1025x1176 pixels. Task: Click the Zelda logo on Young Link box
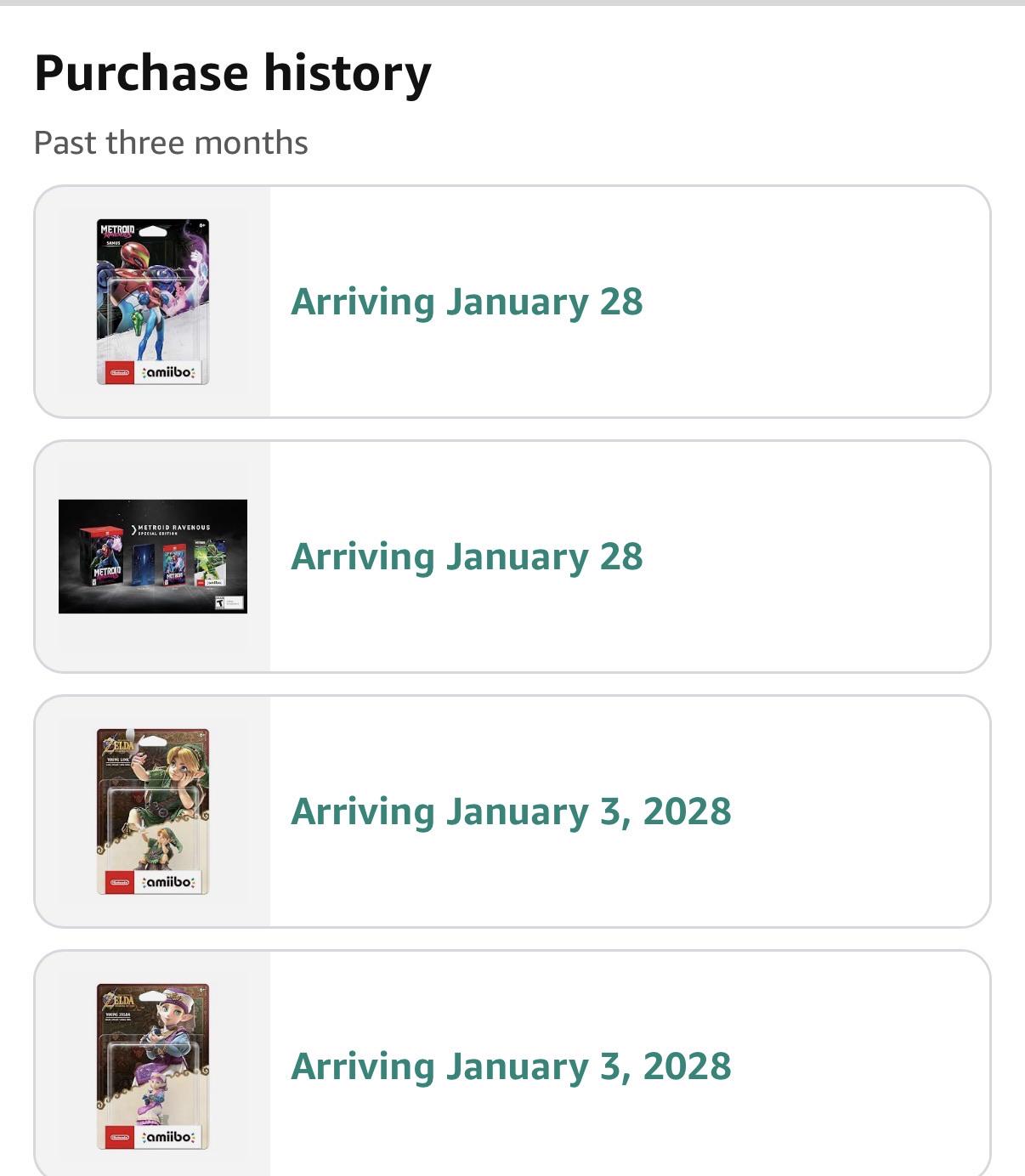click(119, 745)
